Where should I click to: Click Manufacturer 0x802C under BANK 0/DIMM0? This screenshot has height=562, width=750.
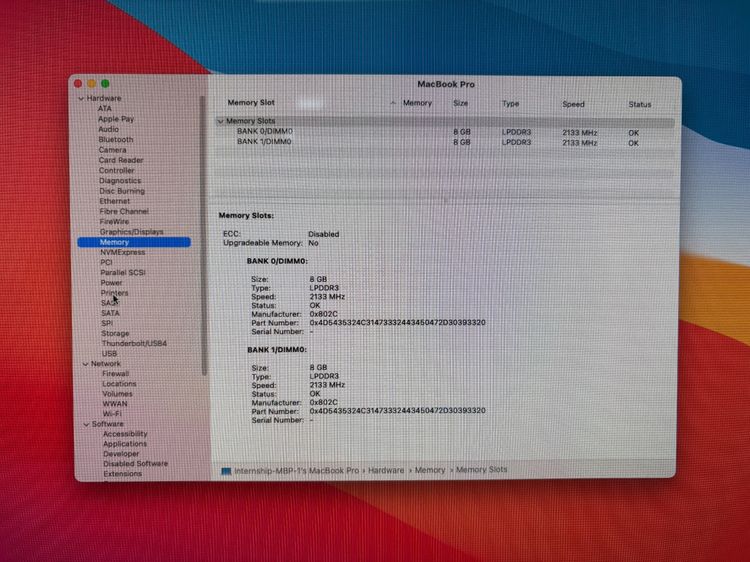tap(323, 314)
